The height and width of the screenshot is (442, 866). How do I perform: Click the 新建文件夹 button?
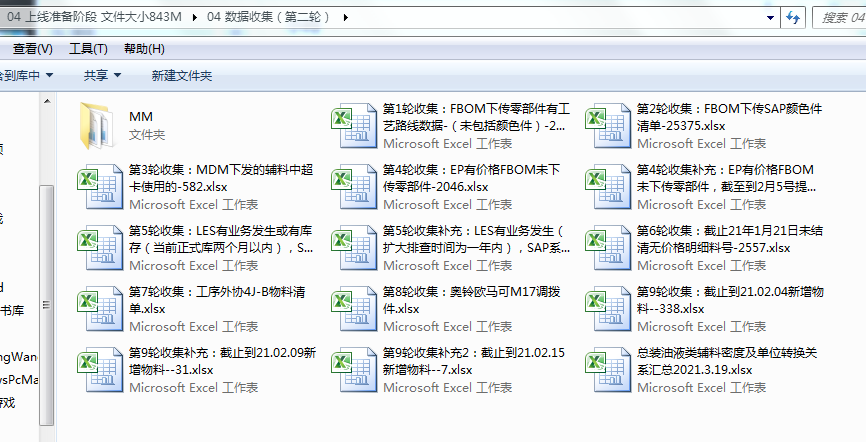[x=181, y=75]
